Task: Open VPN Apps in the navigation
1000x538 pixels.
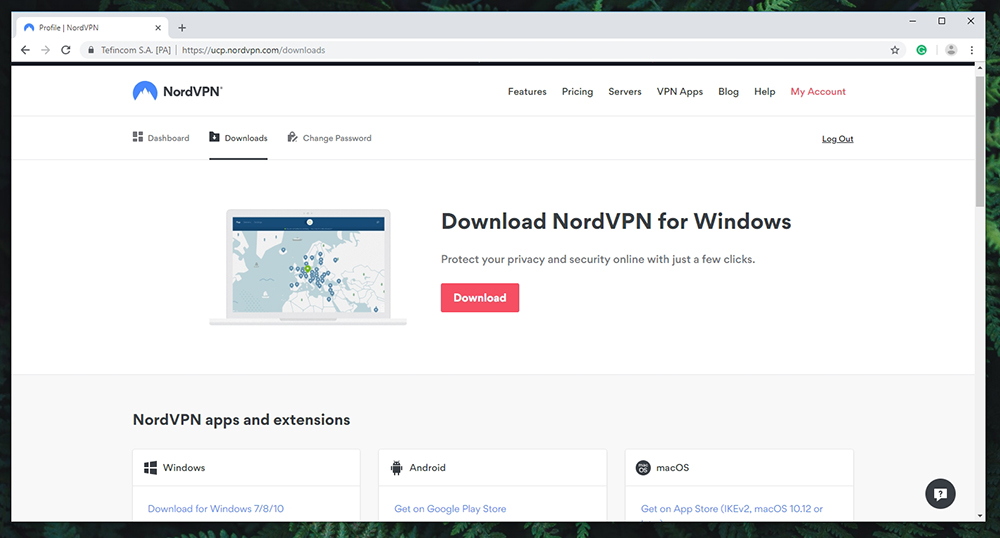Action: (680, 92)
